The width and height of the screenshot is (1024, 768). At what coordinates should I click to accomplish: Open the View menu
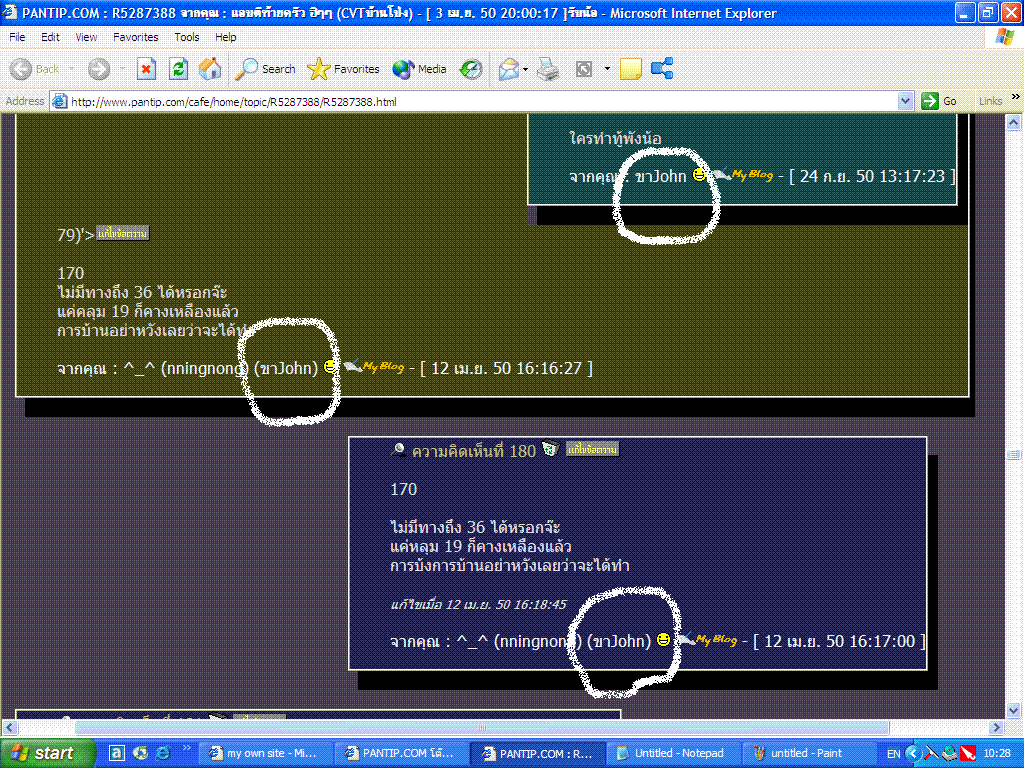(86, 37)
